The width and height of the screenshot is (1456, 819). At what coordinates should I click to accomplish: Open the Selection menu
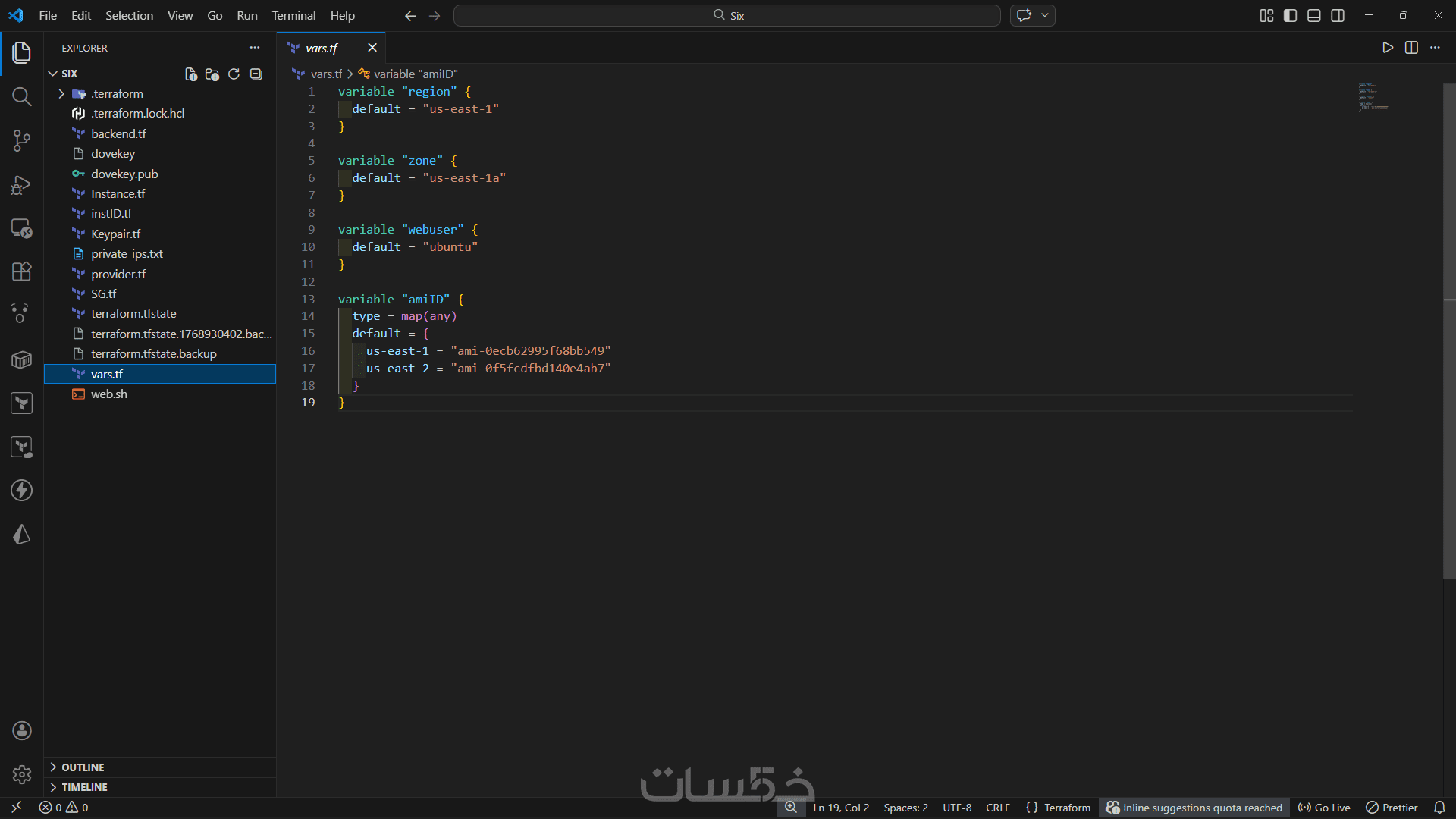click(129, 15)
